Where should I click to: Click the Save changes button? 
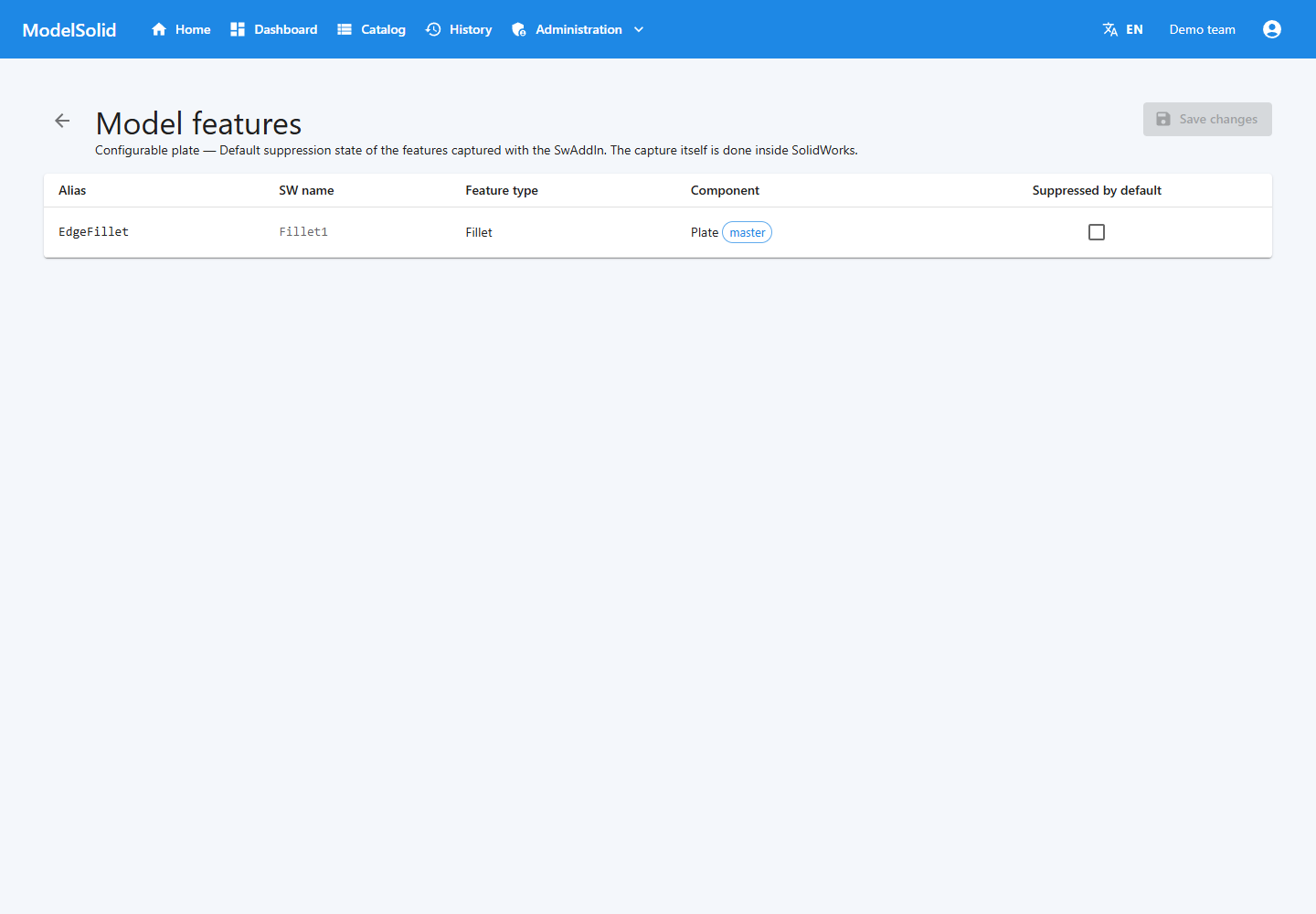click(x=1207, y=119)
